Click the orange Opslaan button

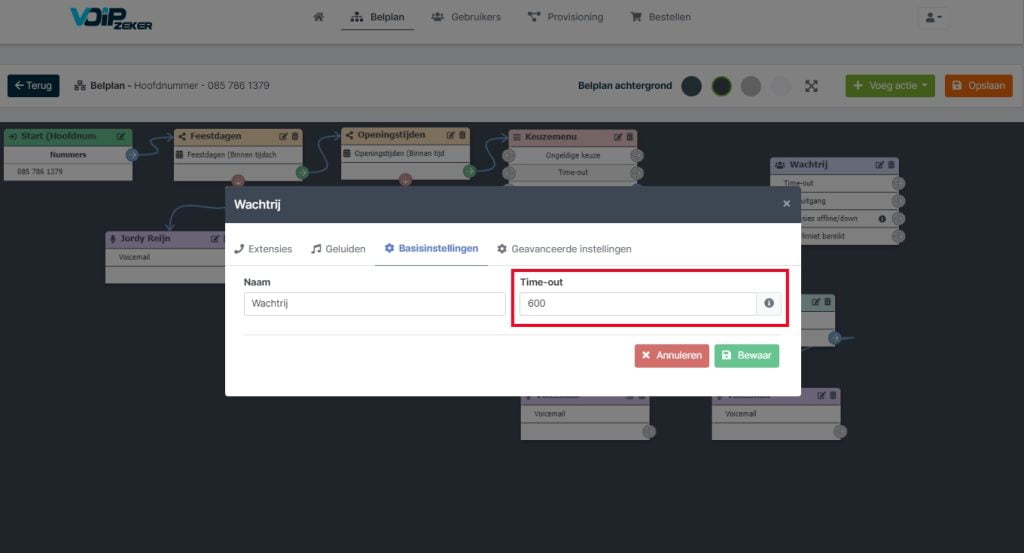point(978,86)
